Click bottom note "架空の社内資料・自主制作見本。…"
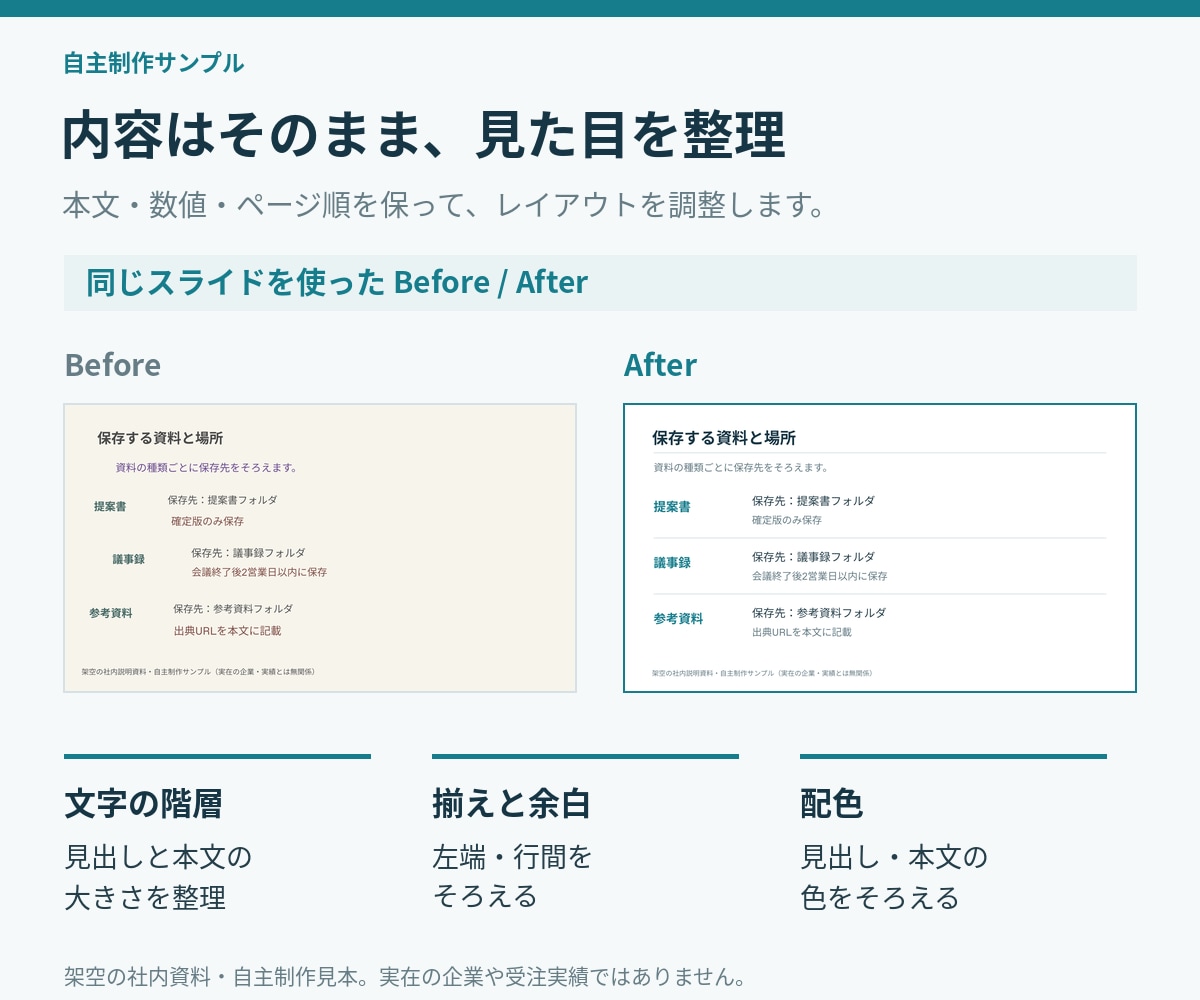 (x=405, y=977)
